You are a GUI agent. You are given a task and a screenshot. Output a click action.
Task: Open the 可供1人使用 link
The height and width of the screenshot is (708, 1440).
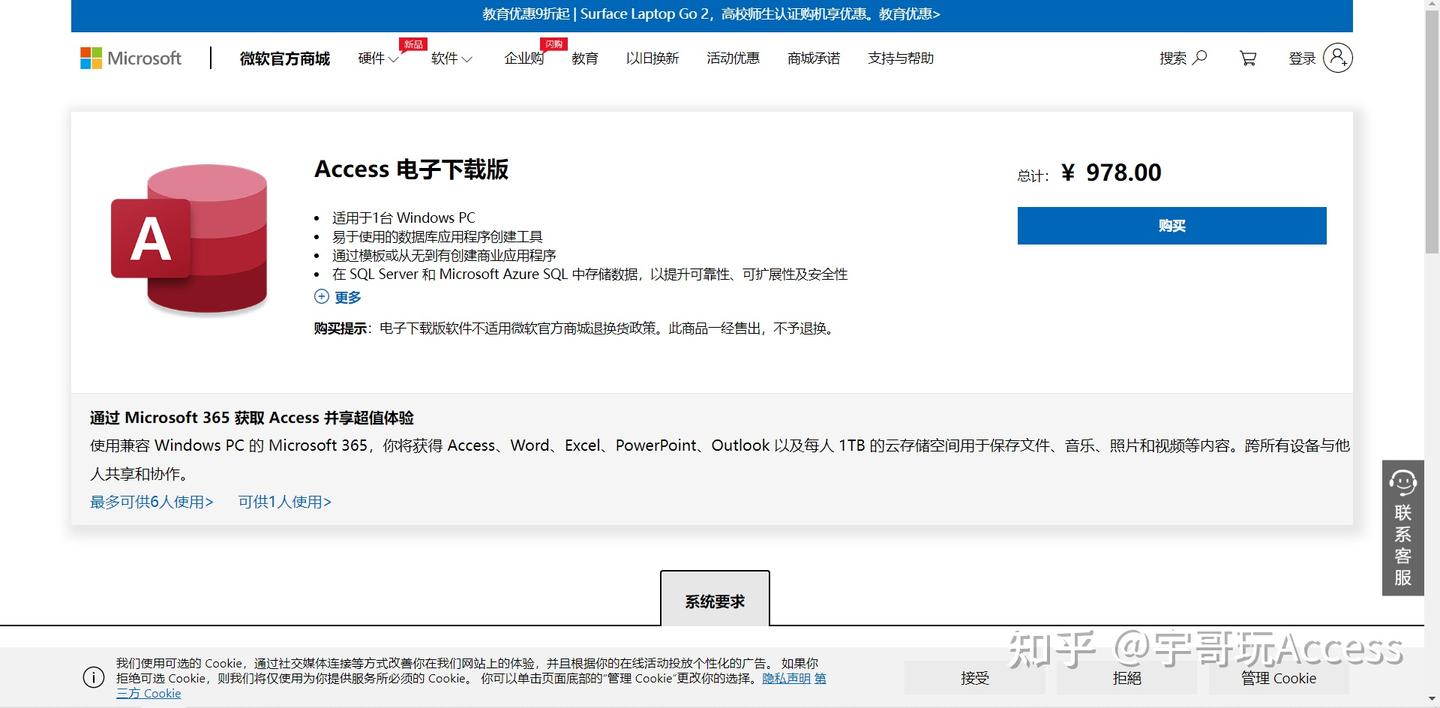285,502
